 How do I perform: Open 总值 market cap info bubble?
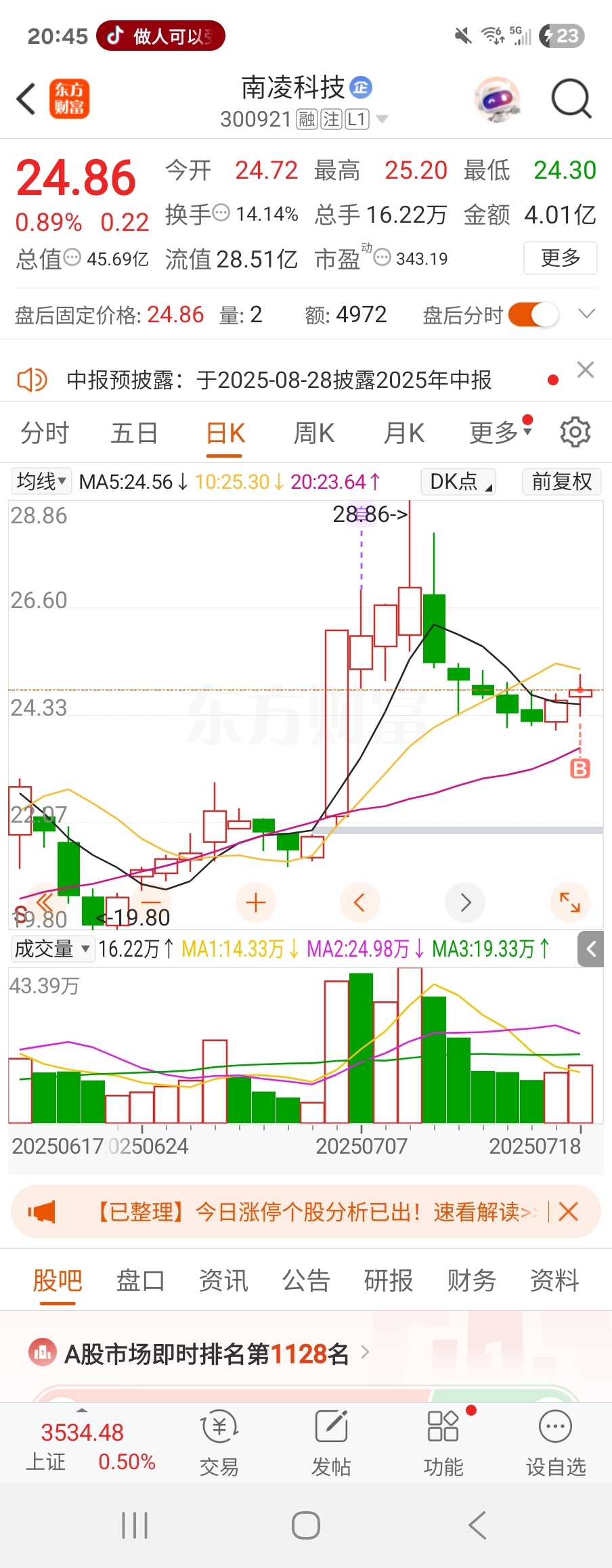pyautogui.click(x=72, y=257)
